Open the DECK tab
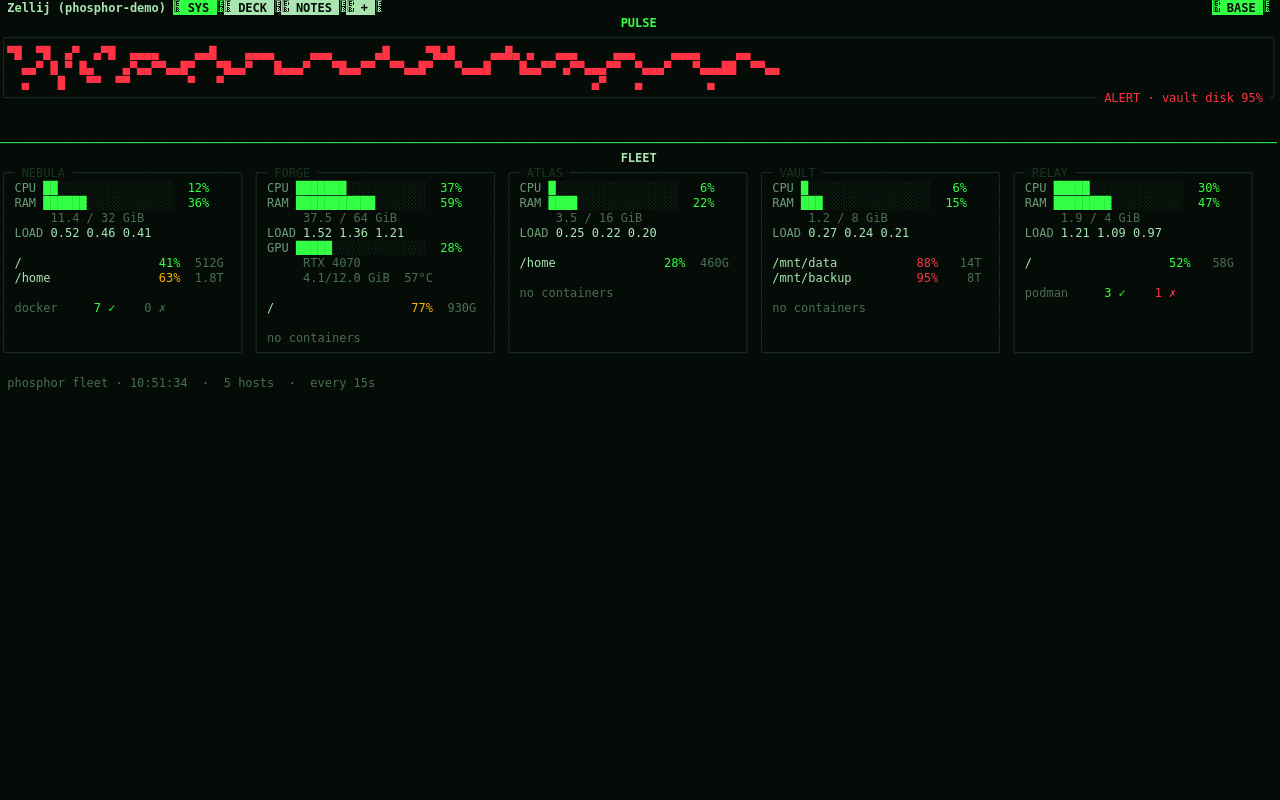Image resolution: width=1280 pixels, height=800 pixels. tap(252, 8)
